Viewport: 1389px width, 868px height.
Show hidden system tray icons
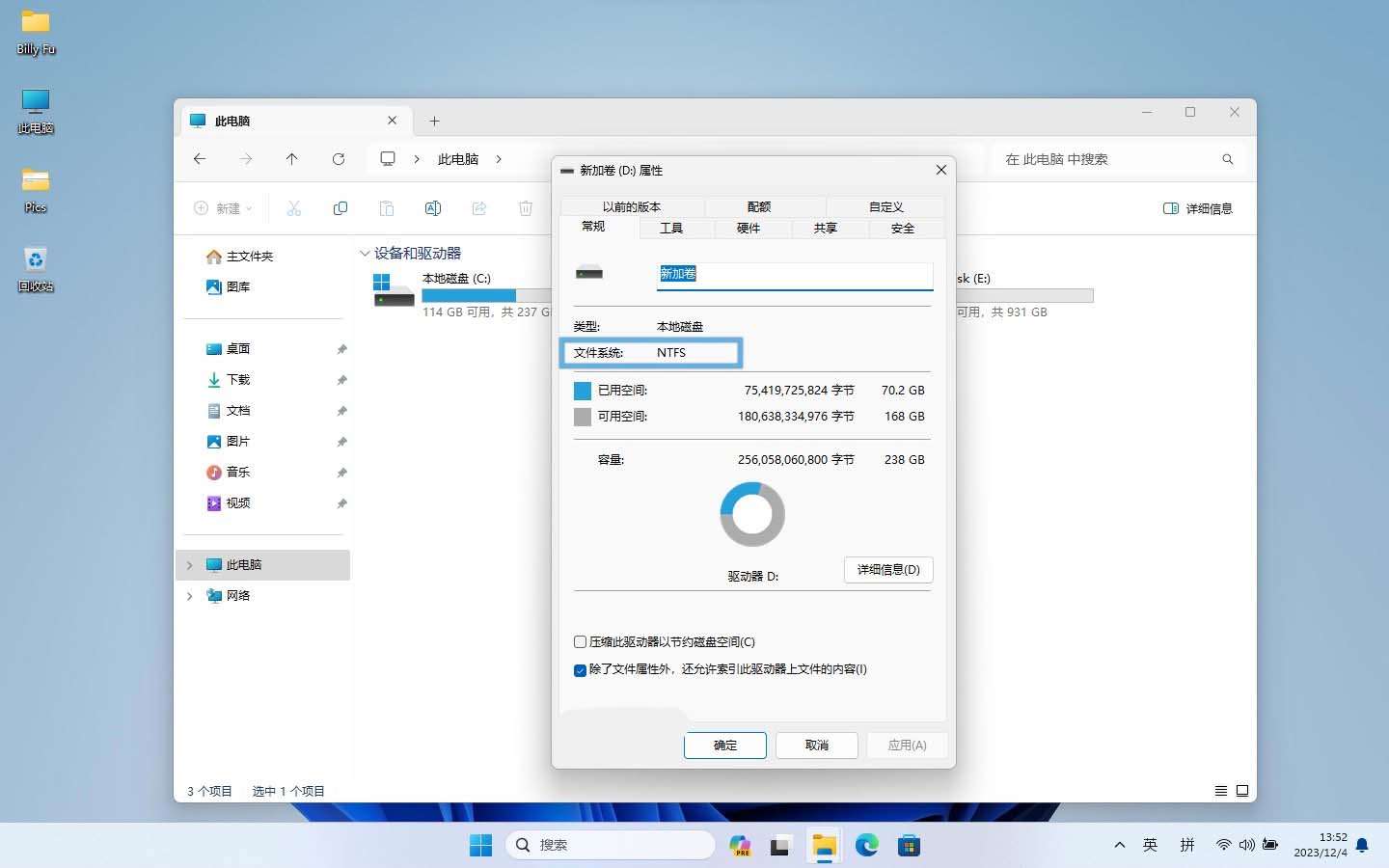1119,845
